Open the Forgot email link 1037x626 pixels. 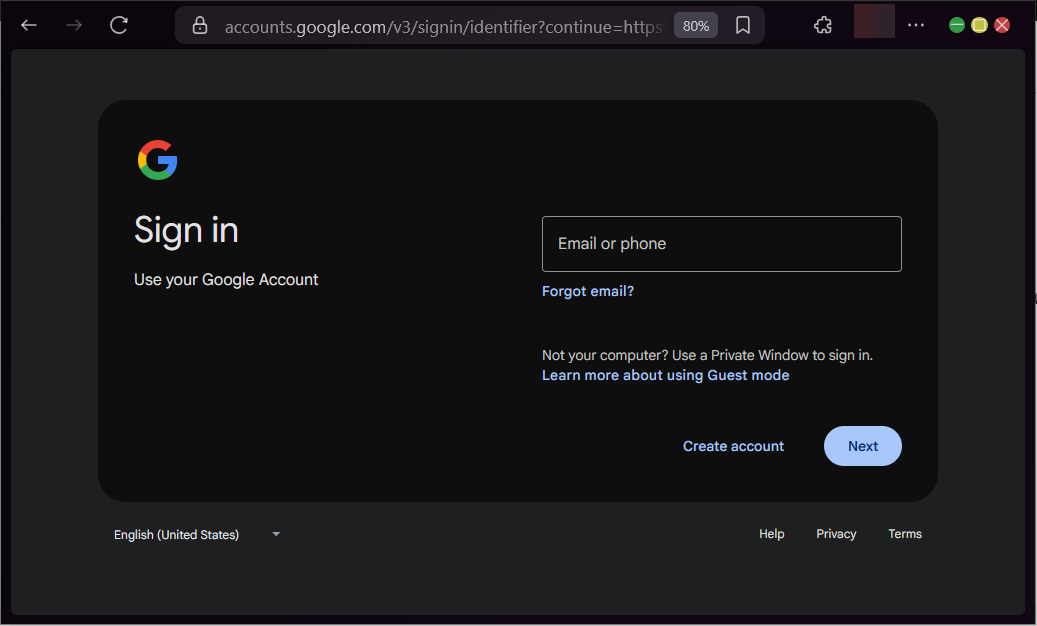point(587,291)
